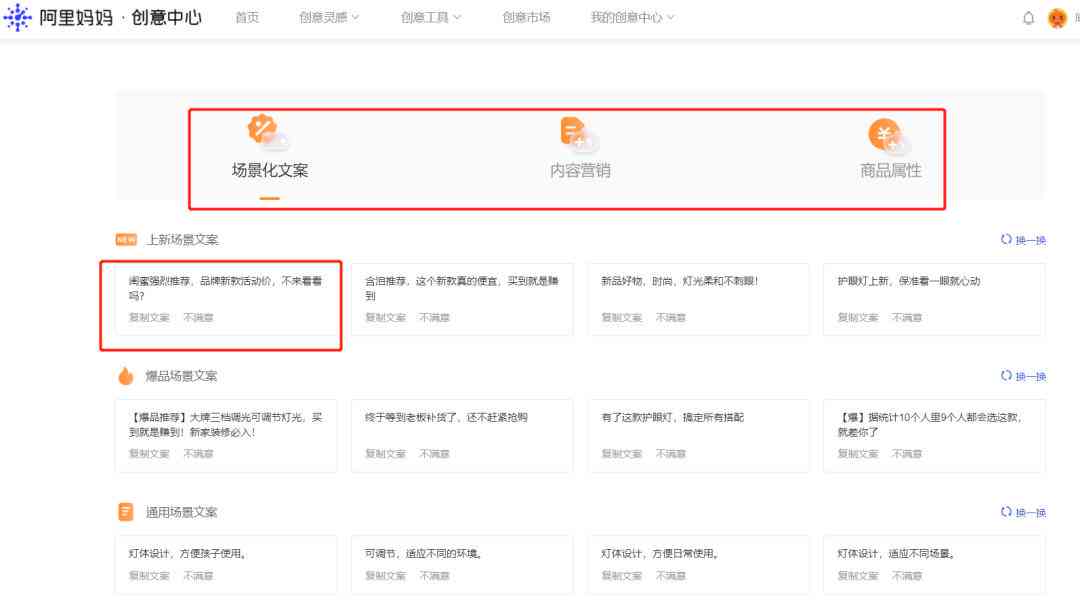The height and width of the screenshot is (604, 1080).
Task: Open the user avatar menu
Action: coord(1057,18)
